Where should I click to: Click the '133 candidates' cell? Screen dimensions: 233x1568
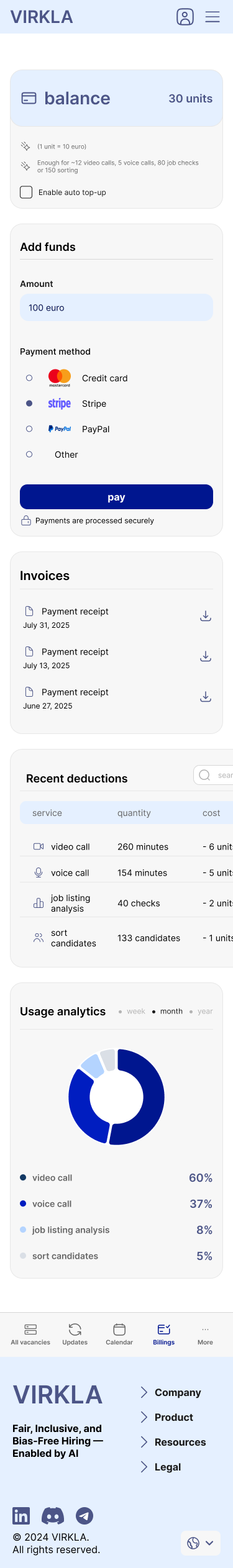click(149, 938)
